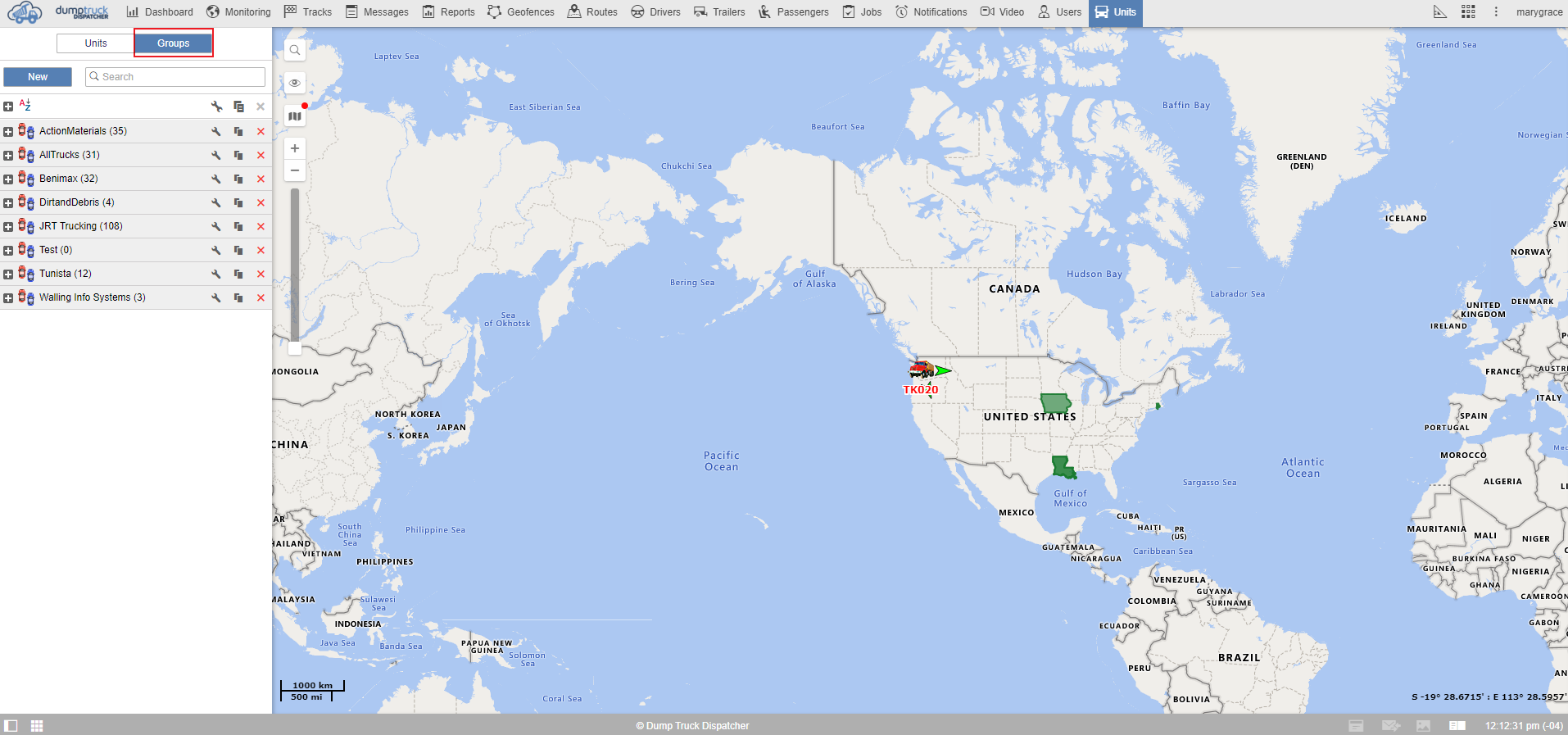Expand the JRT Trucking group

(x=8, y=226)
